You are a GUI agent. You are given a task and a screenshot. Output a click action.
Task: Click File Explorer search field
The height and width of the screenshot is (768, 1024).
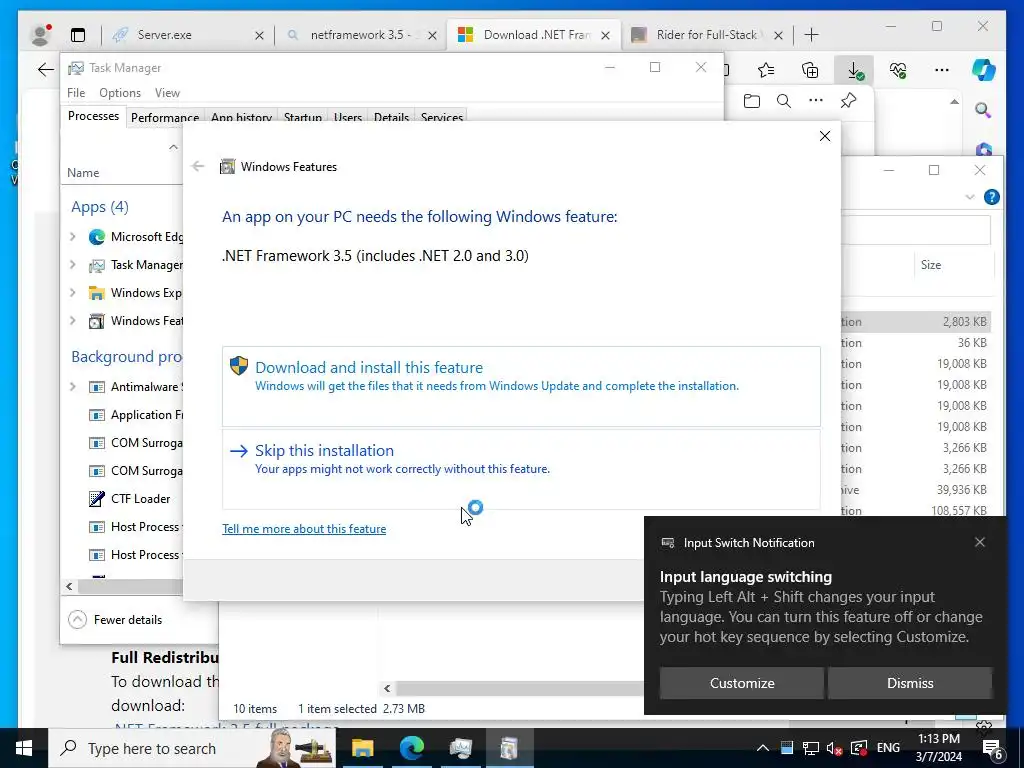[x=916, y=229]
